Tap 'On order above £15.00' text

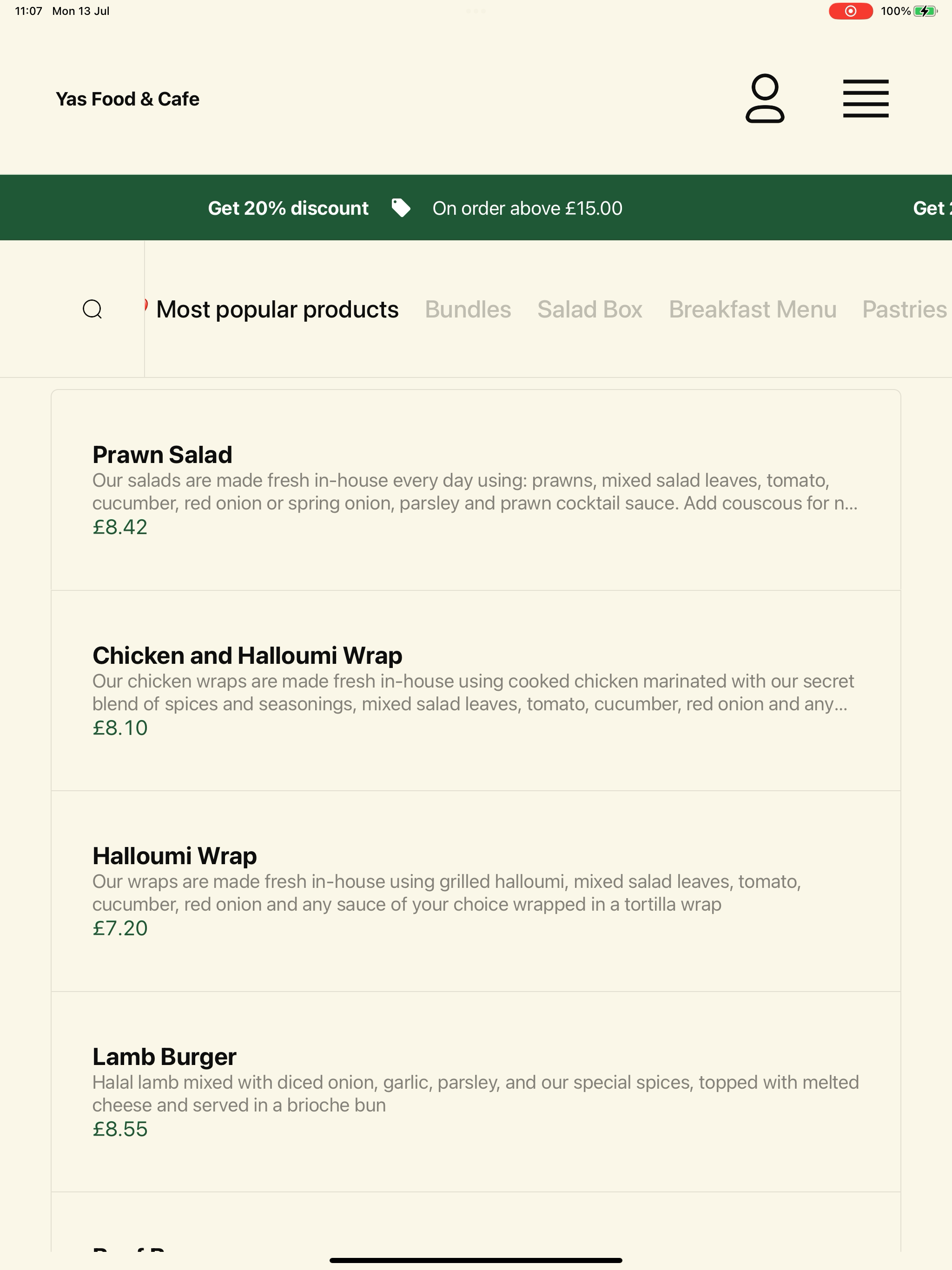527,208
